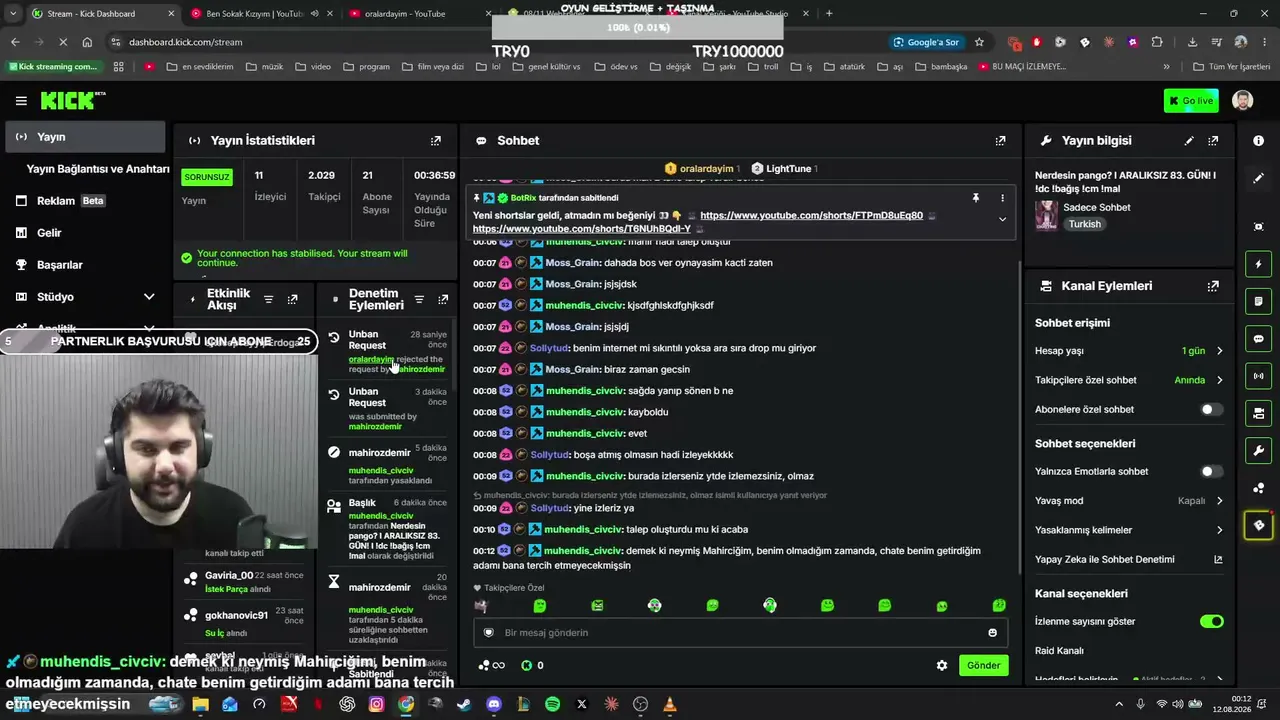The image size is (1280, 720).
Task: Open chat settings gear icon
Action: [x=941, y=665]
